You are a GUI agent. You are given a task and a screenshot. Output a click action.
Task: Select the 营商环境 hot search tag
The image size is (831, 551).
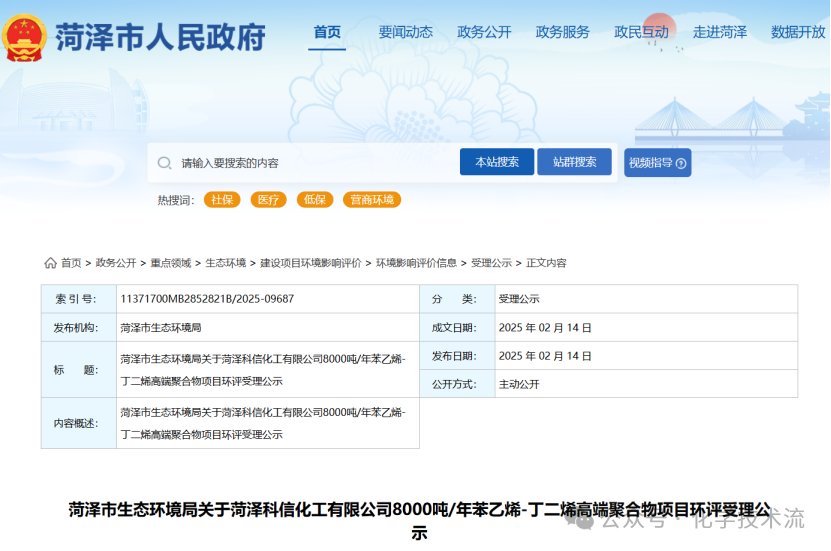click(x=371, y=200)
